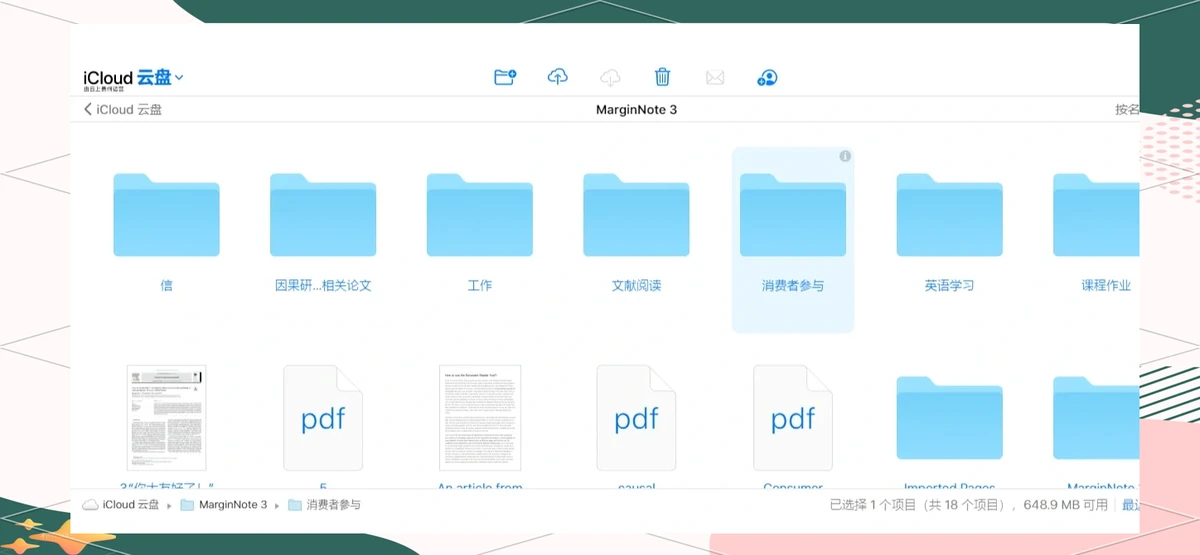This screenshot has width=1200, height=555.
Task: Click the add people share icon
Action: (x=767, y=78)
